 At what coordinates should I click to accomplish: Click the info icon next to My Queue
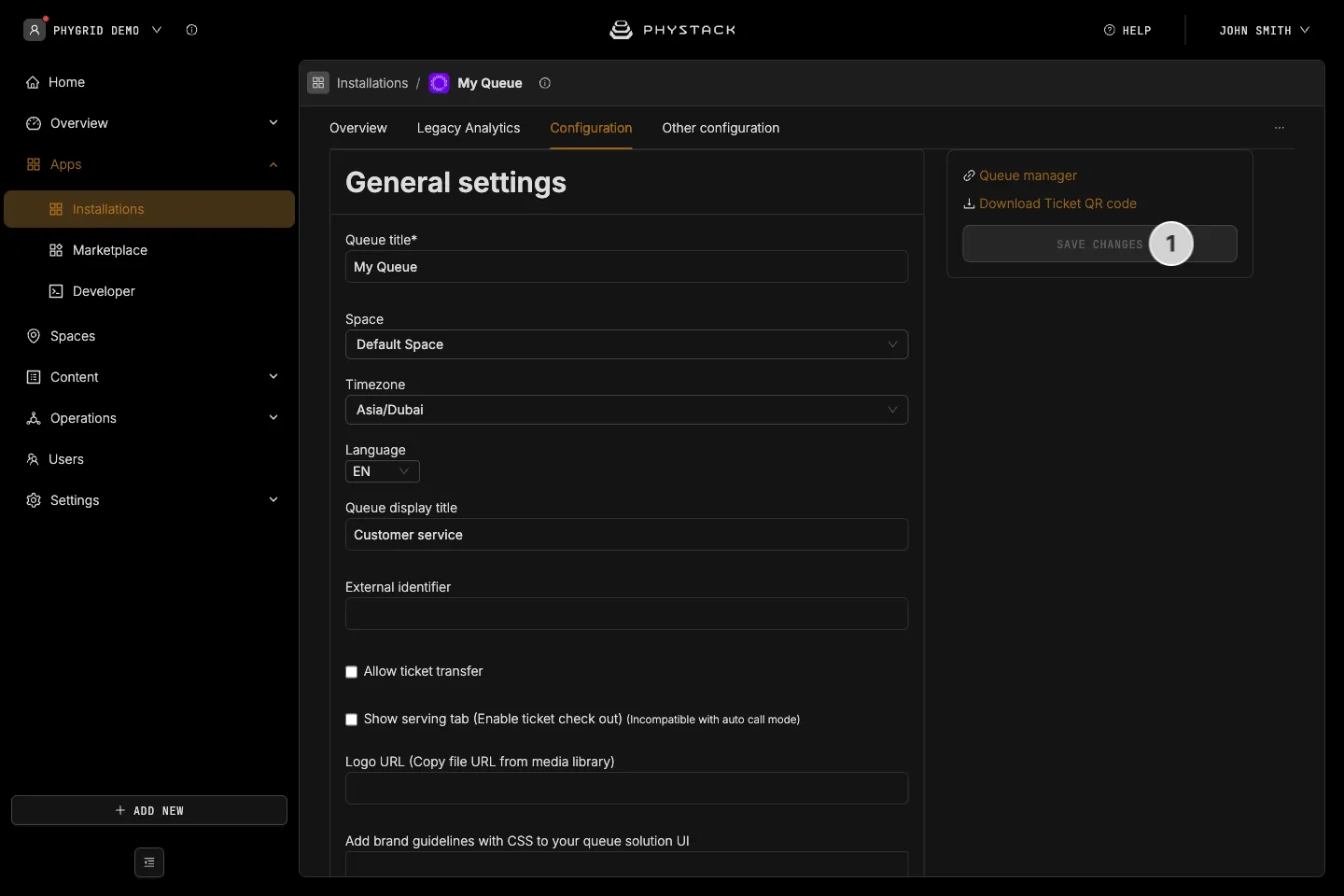(x=545, y=83)
